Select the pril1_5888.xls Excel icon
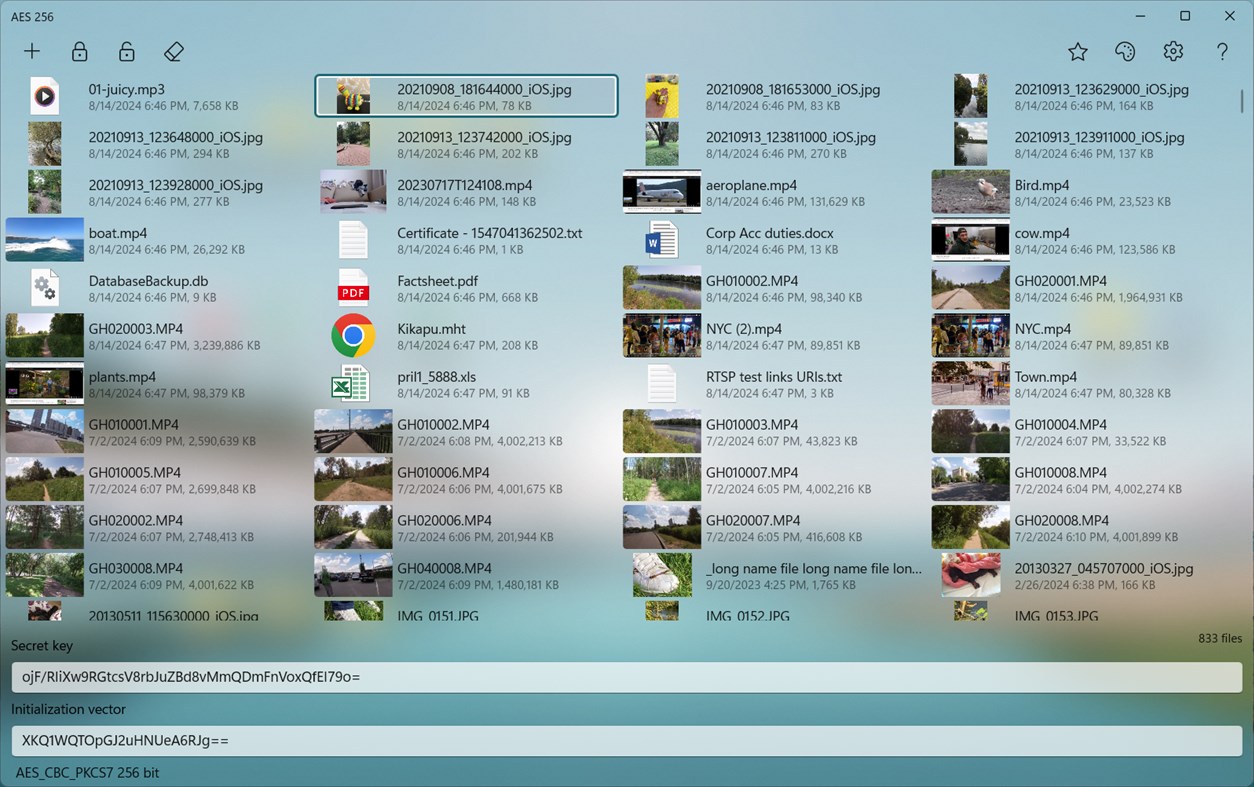Image resolution: width=1254 pixels, height=787 pixels. point(351,384)
